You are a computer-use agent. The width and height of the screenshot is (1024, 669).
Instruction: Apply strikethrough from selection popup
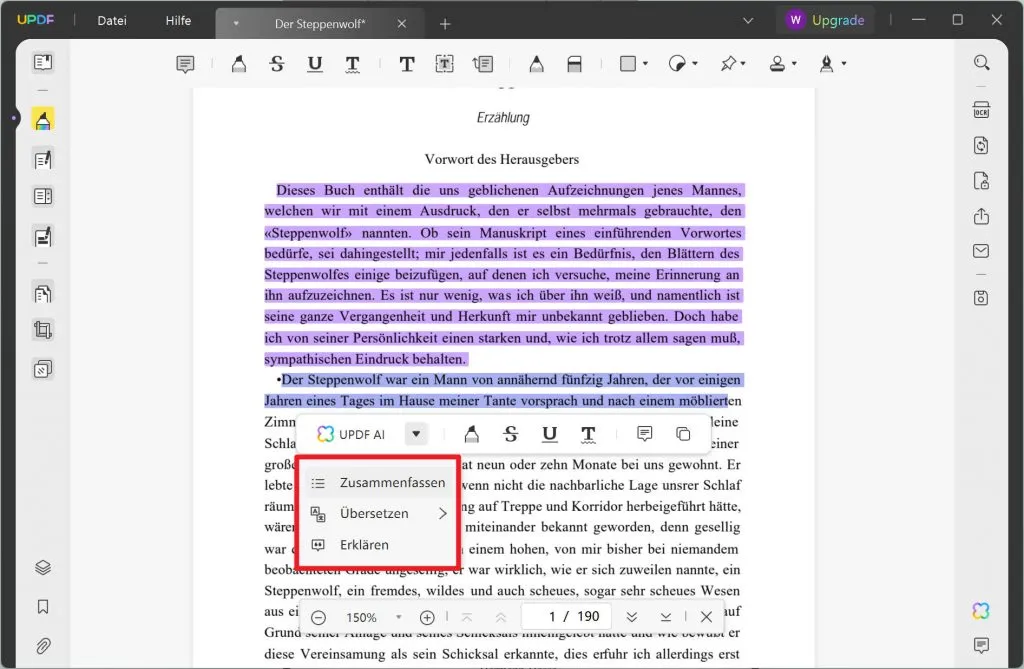[x=511, y=434]
